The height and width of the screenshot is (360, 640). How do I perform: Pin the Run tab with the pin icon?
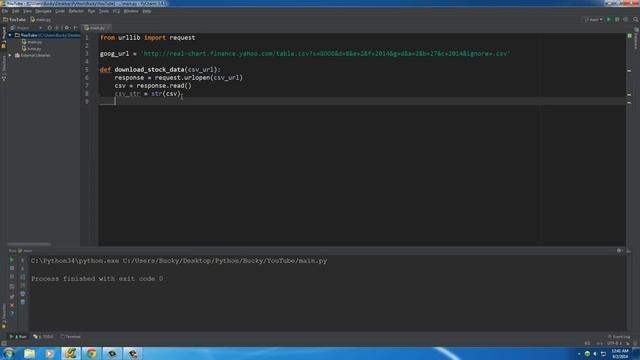pyautogui.click(x=12, y=297)
